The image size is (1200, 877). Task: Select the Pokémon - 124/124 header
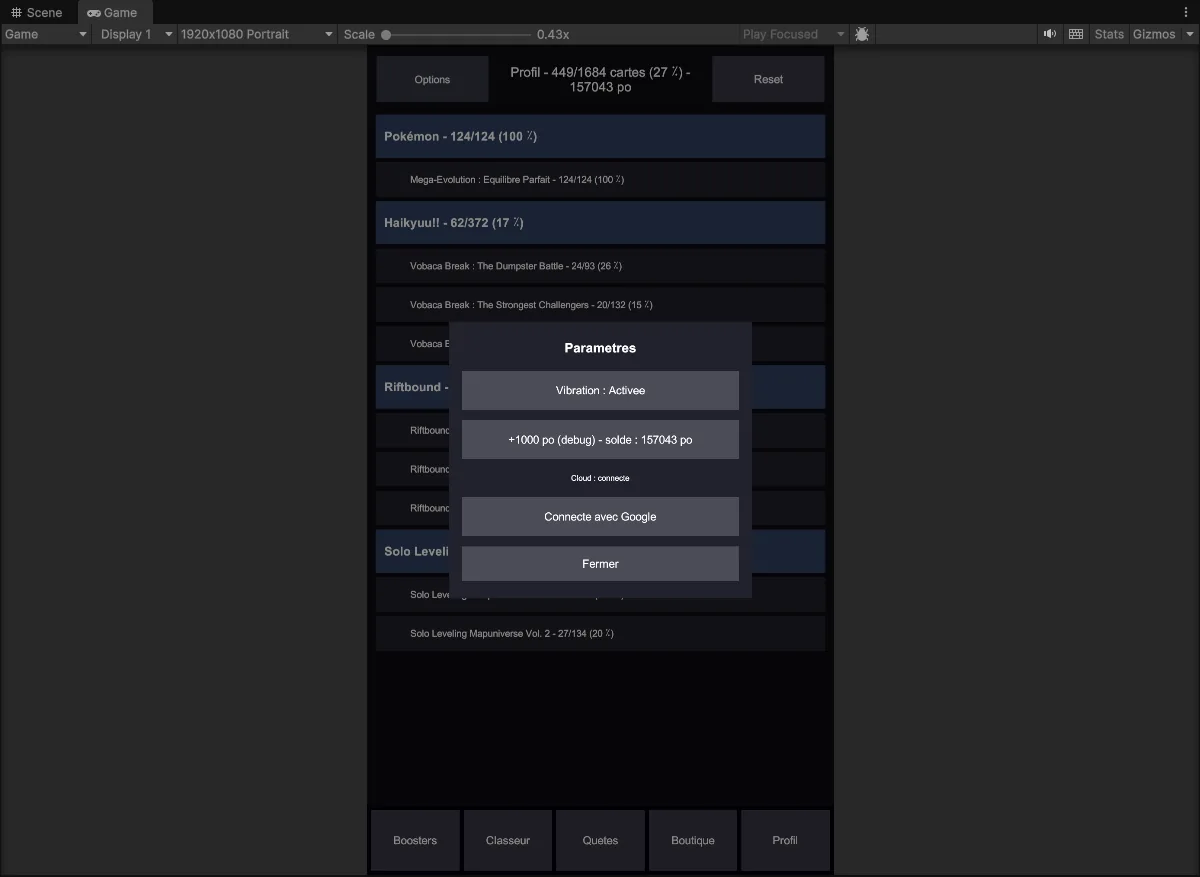pyautogui.click(x=600, y=136)
